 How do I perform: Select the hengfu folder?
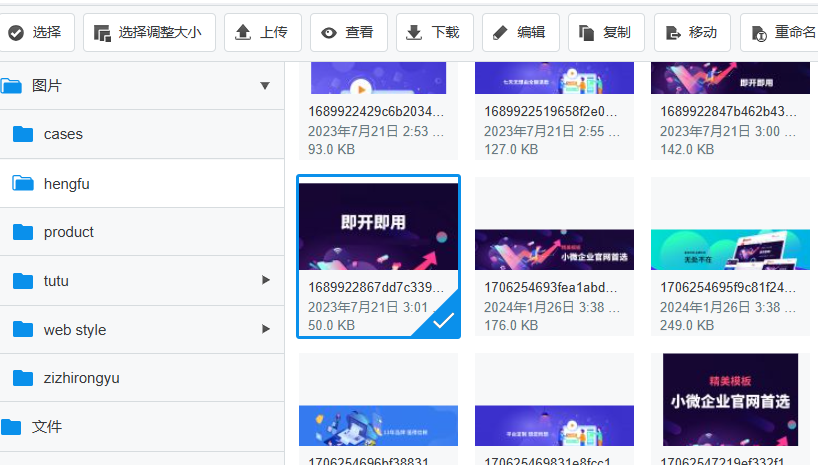pos(67,183)
